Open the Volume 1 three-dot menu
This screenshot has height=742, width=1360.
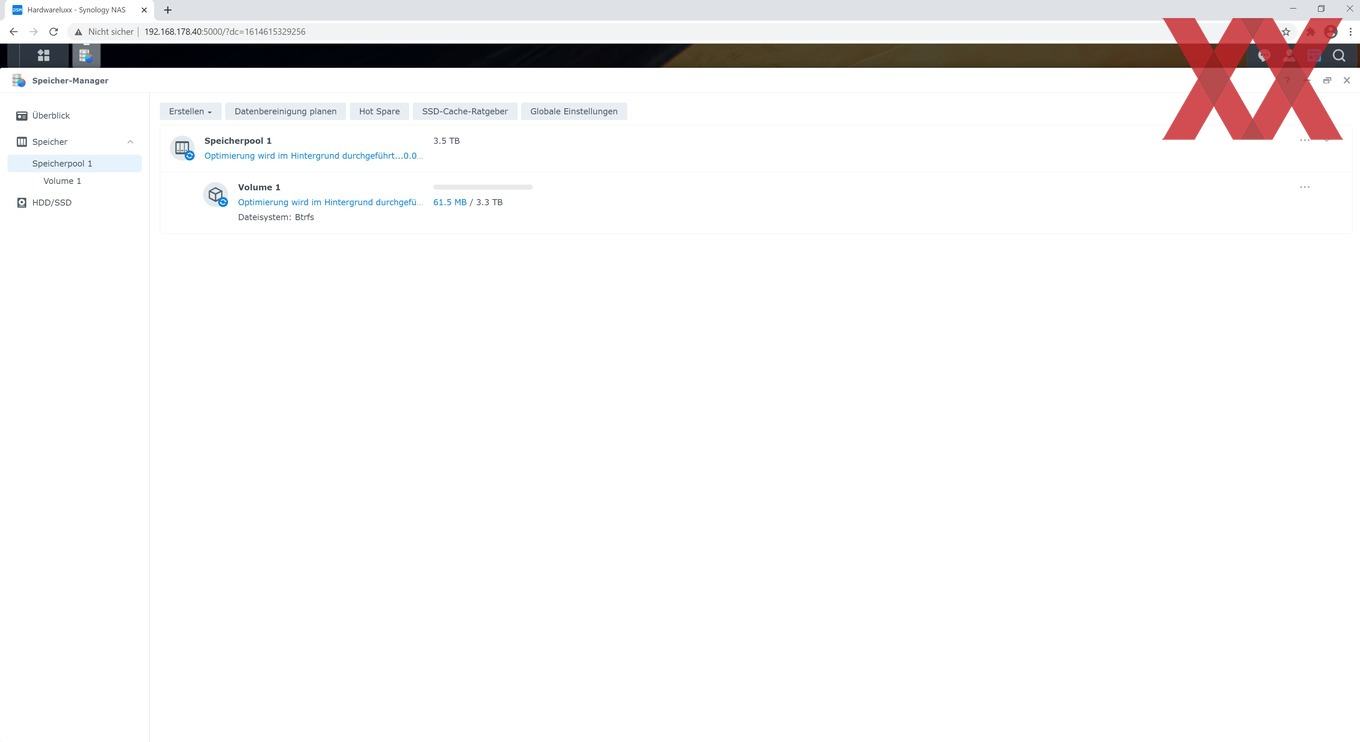pos(1305,187)
